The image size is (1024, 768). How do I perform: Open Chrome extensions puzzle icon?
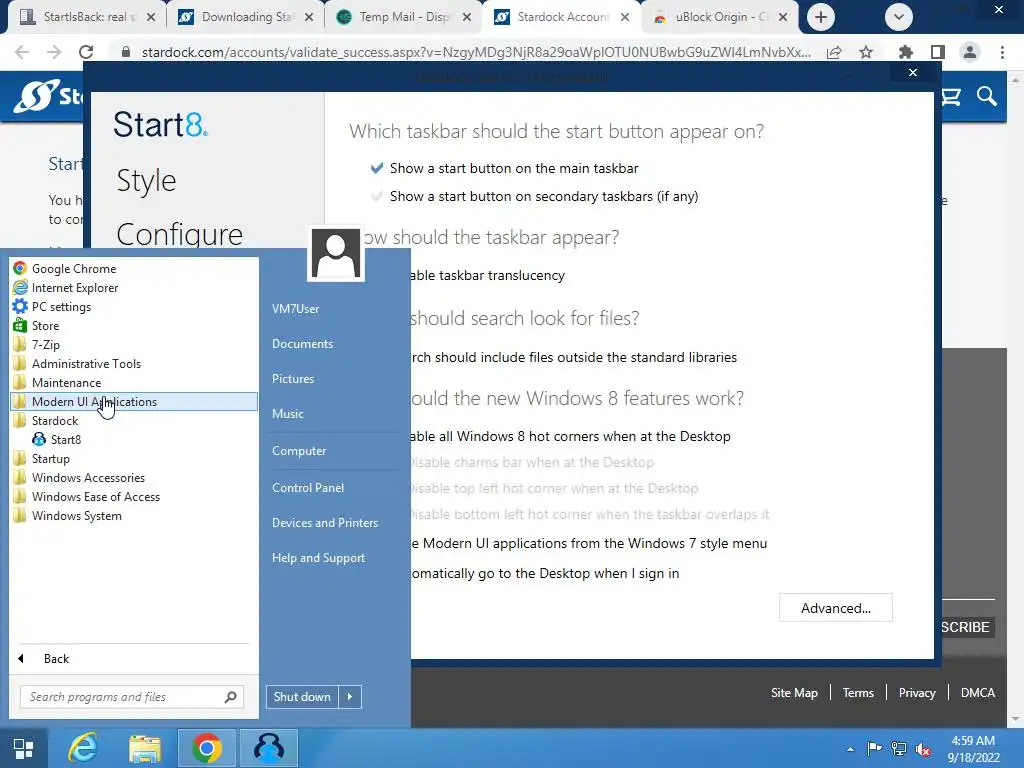(x=905, y=52)
